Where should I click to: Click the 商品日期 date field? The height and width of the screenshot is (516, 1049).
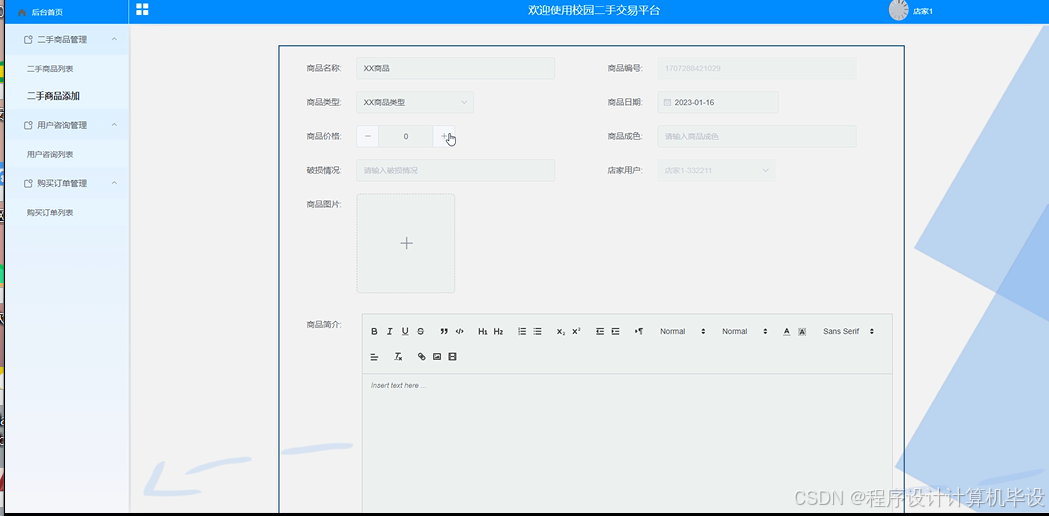point(718,102)
